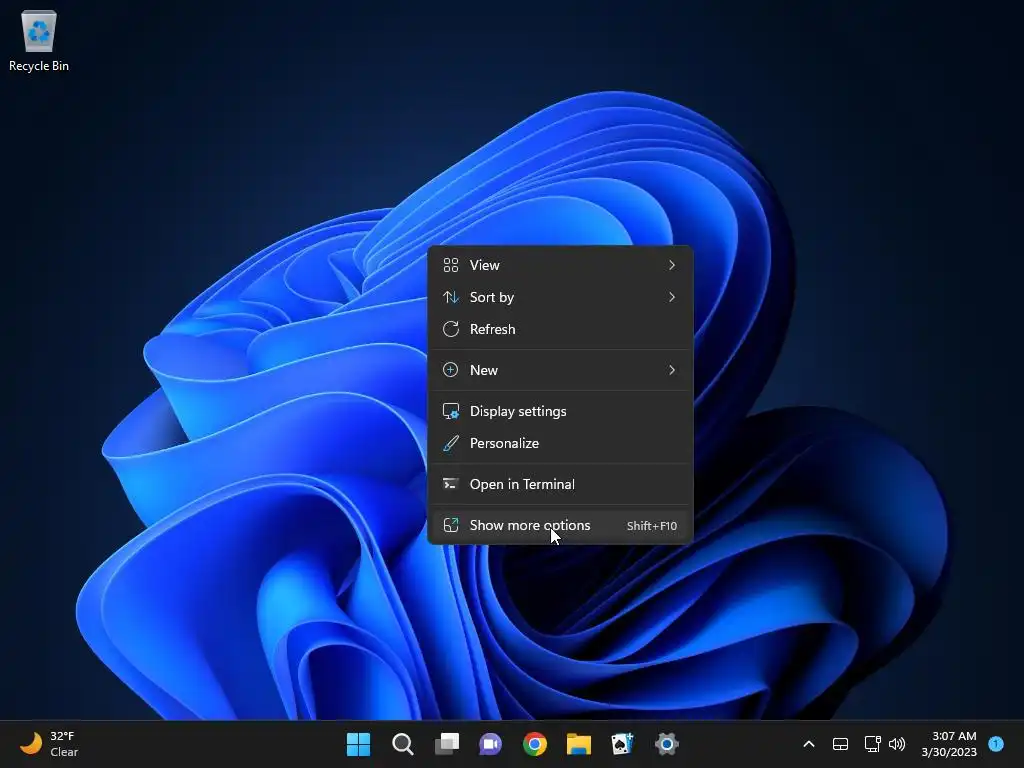Image resolution: width=1024 pixels, height=768 pixels.
Task: Open the Settings gear in taskbar
Action: [667, 744]
